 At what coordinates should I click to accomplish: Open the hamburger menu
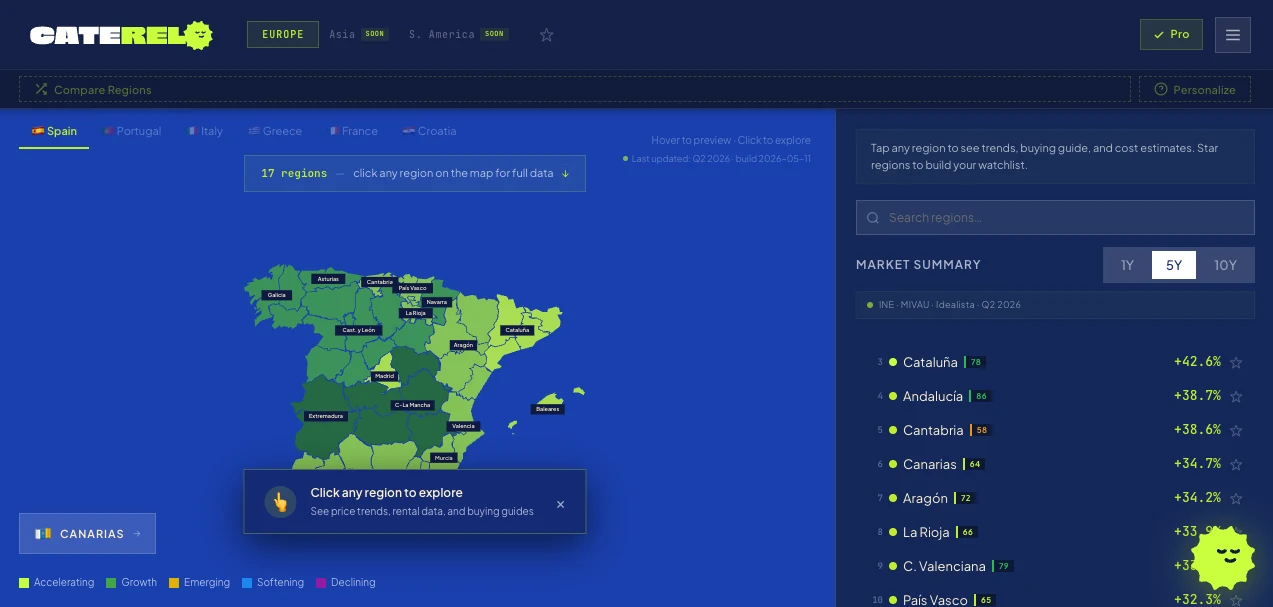click(x=1233, y=35)
